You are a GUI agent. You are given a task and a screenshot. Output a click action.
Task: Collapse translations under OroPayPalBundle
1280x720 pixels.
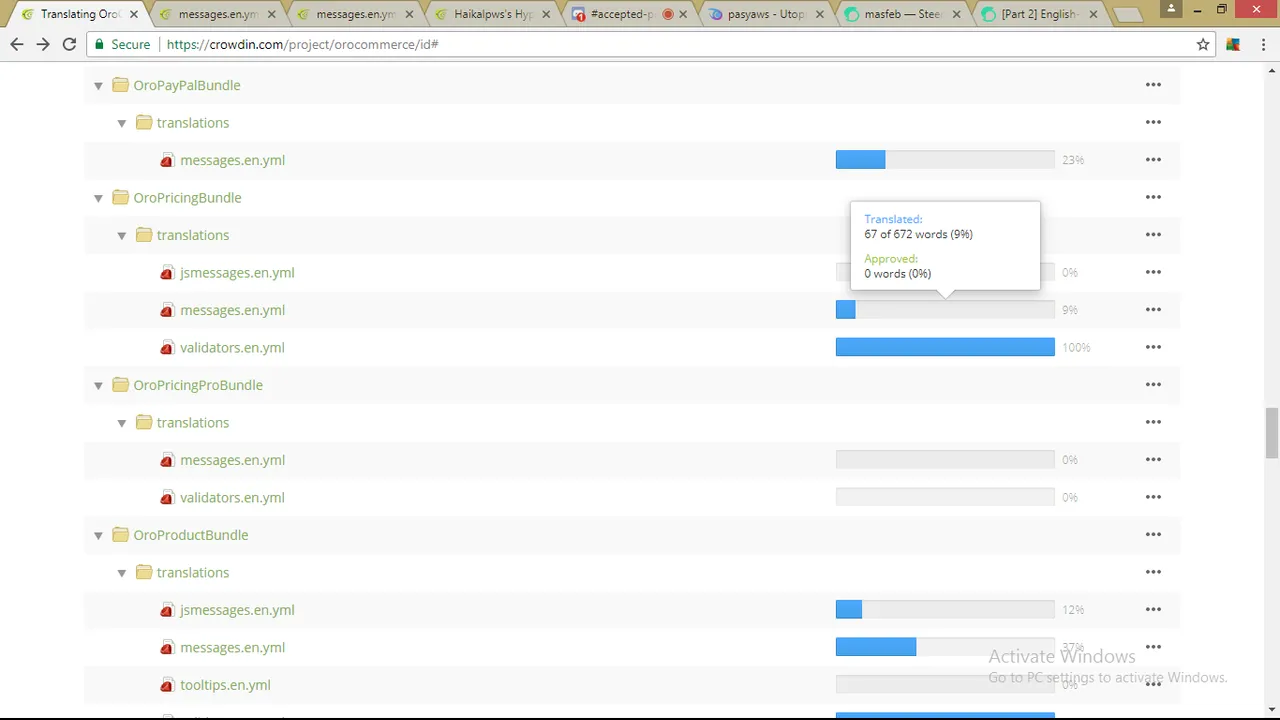tap(122, 123)
